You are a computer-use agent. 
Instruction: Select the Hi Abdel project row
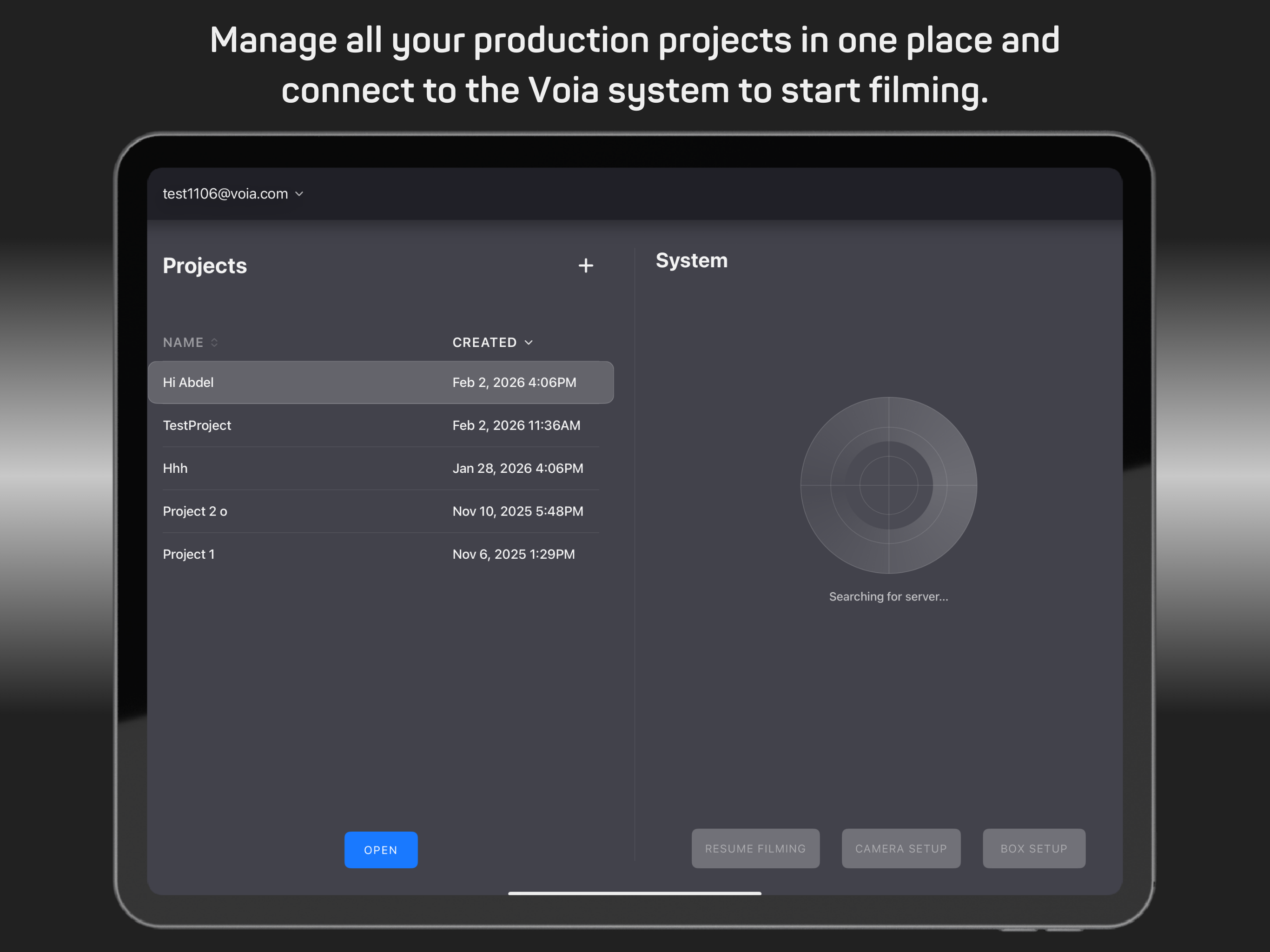coord(381,383)
